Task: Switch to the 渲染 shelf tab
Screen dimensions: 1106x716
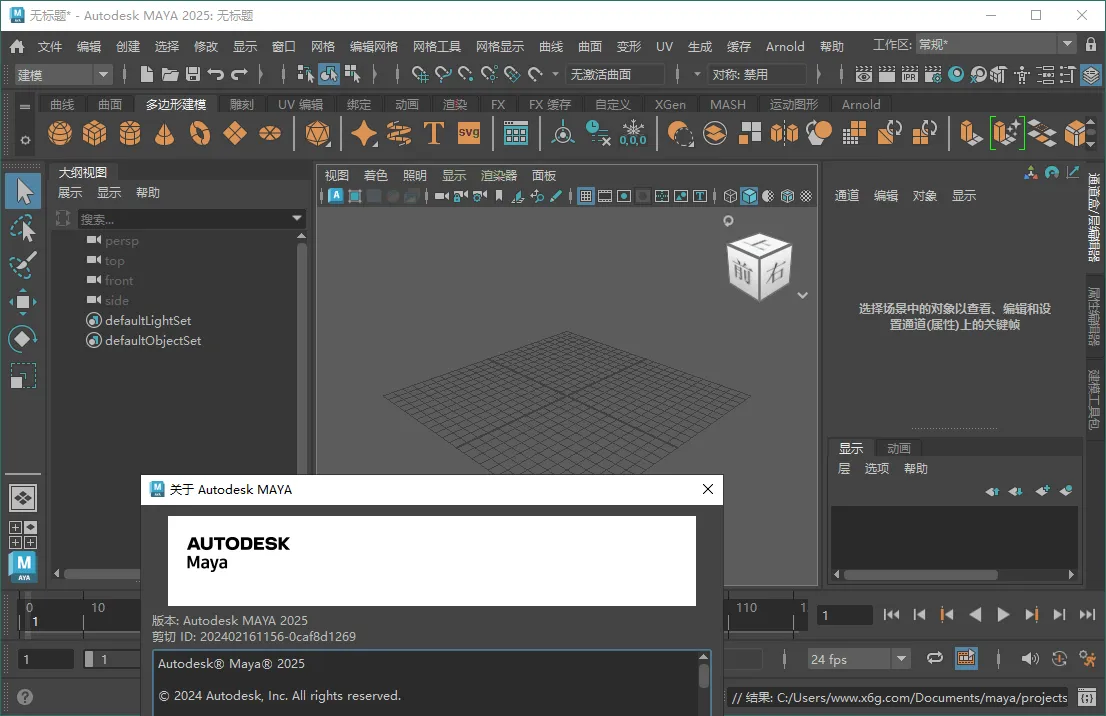Action: coord(455,104)
